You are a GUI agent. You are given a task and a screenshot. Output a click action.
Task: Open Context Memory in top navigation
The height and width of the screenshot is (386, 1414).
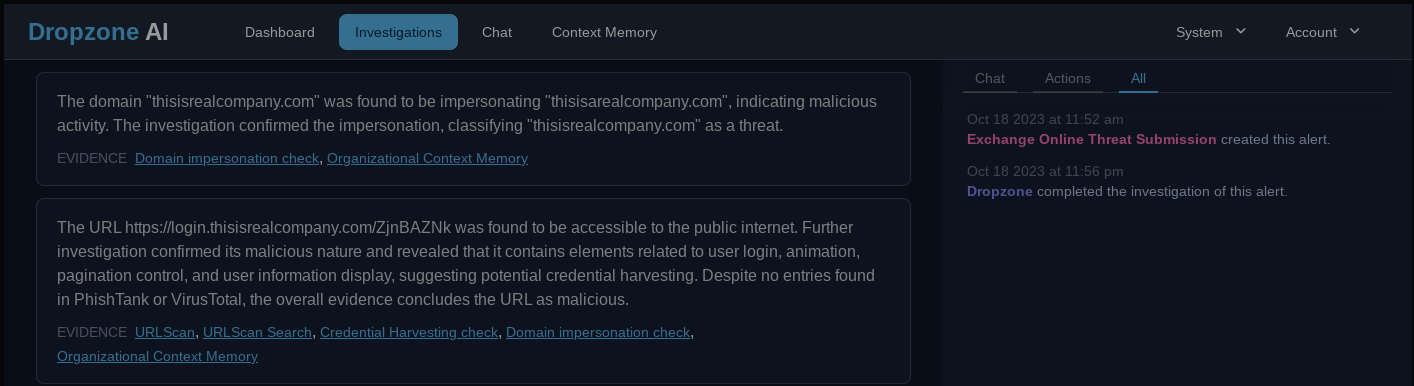[604, 32]
